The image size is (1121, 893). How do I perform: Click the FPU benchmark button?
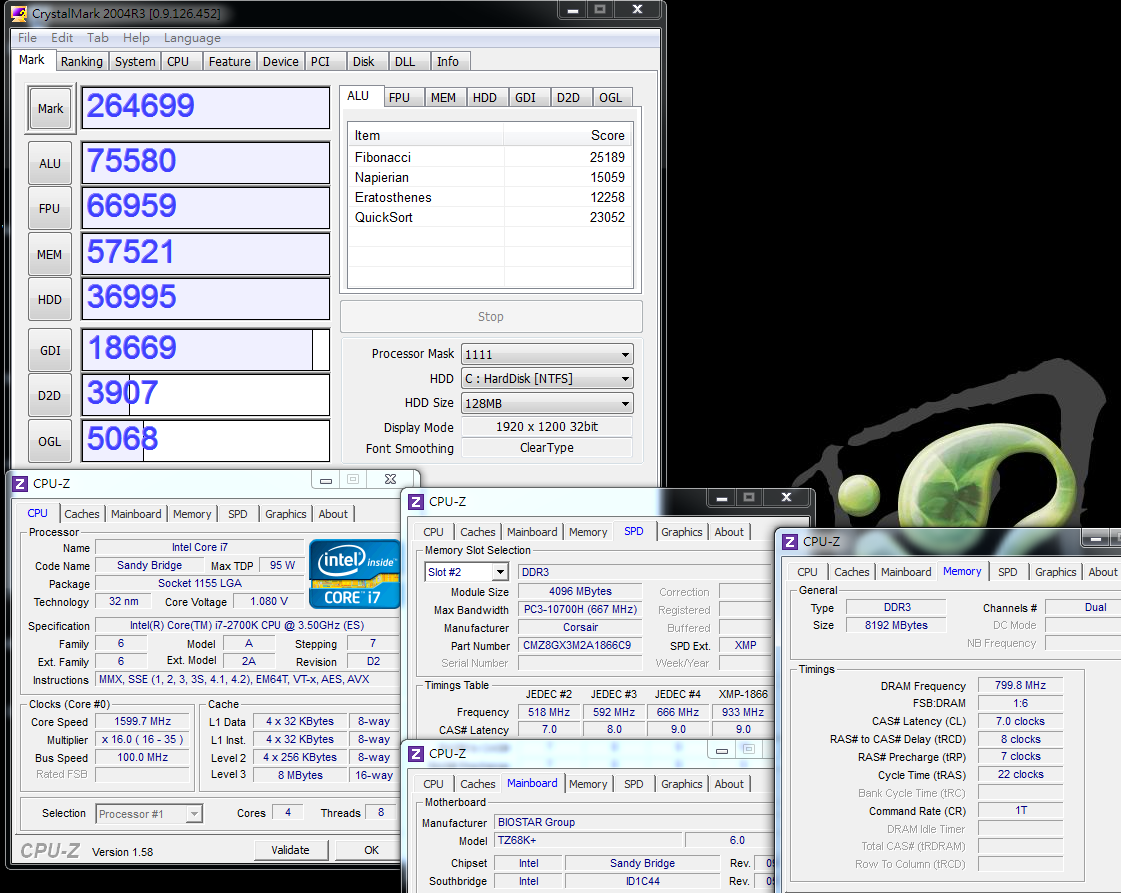tap(50, 209)
